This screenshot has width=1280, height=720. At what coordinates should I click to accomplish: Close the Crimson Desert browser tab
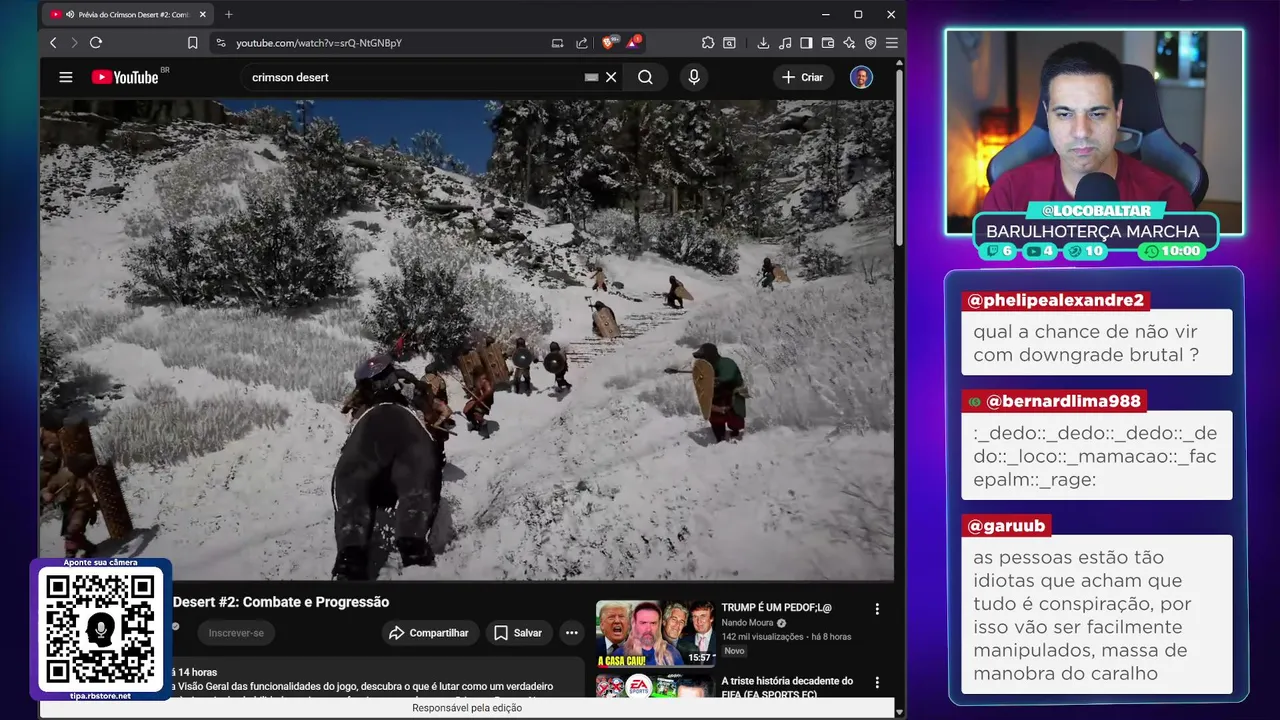tap(203, 15)
